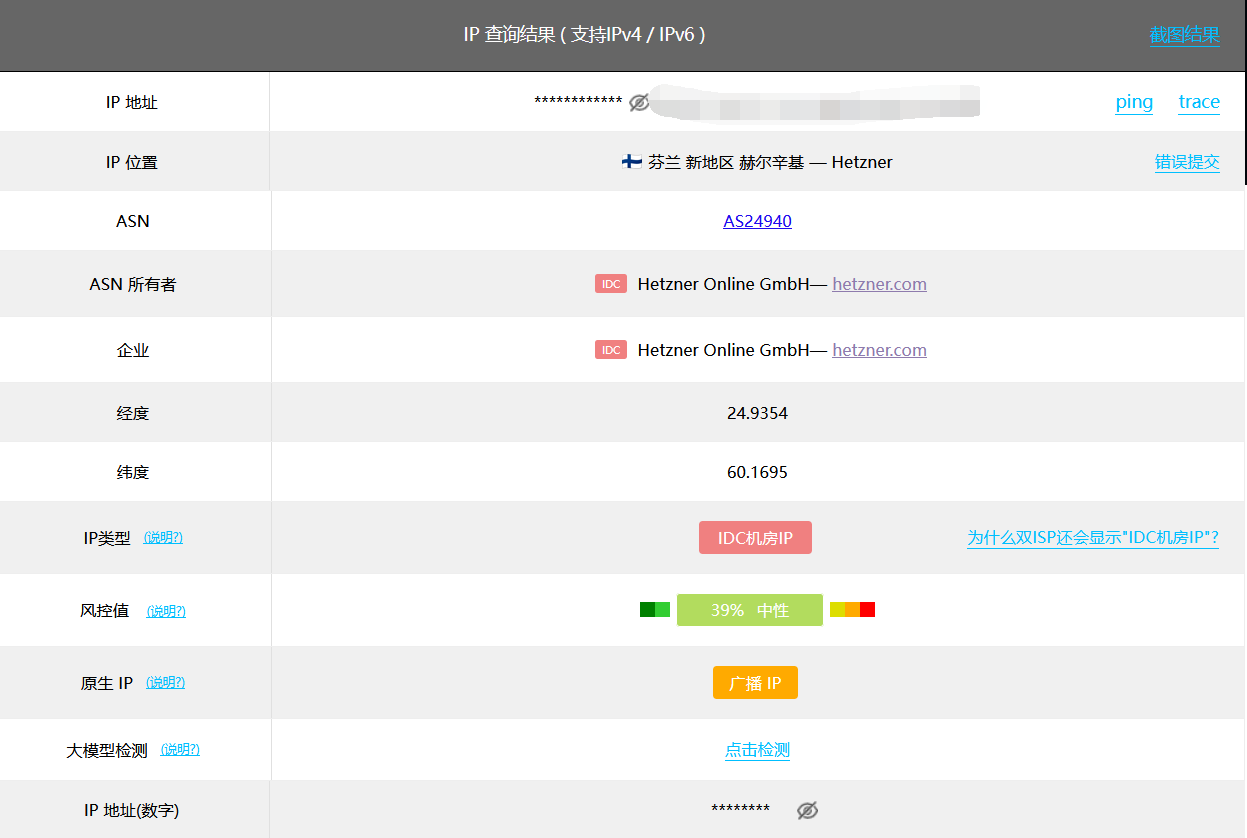Click the 原生 IP row label

click(107, 684)
